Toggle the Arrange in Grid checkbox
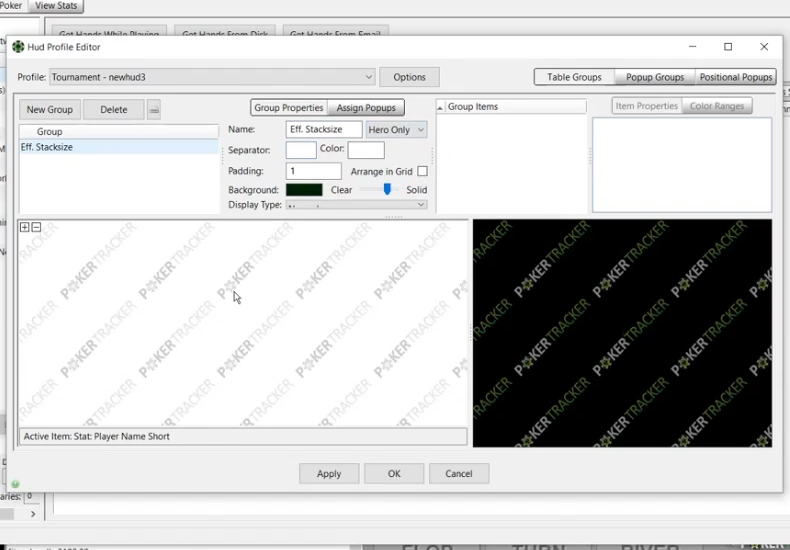Viewport: 790px width, 550px height. tap(422, 171)
